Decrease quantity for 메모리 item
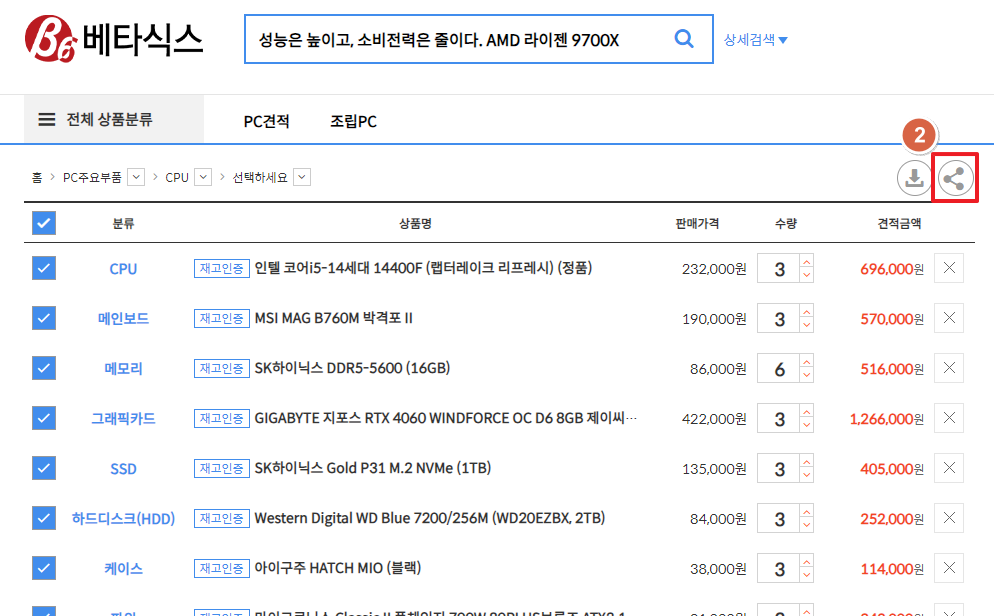The height and width of the screenshot is (616, 994). [806, 375]
